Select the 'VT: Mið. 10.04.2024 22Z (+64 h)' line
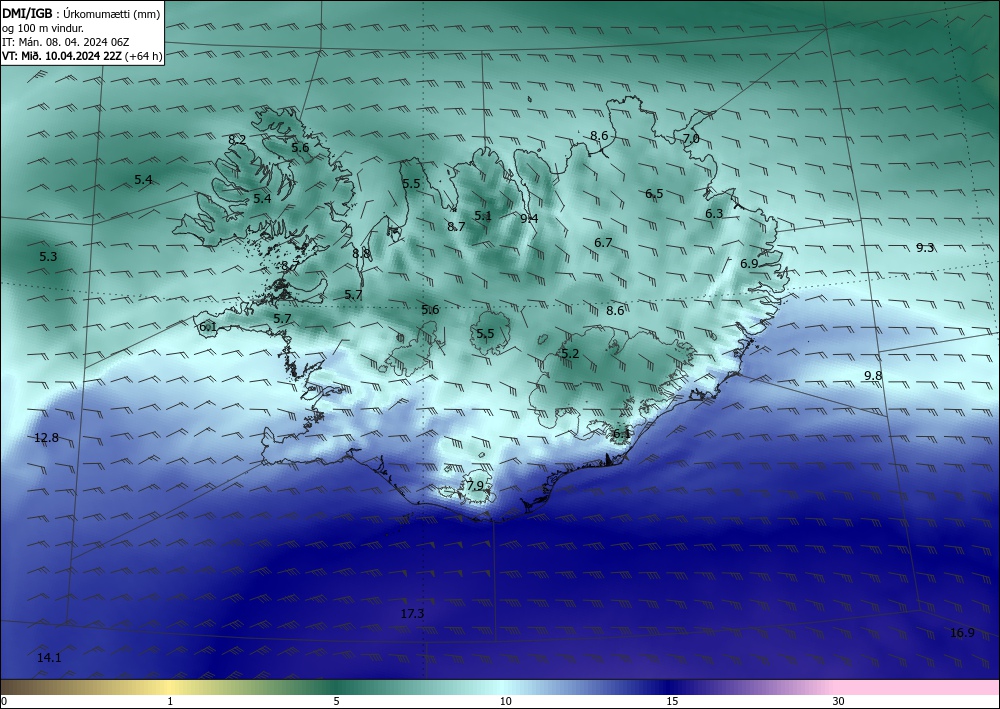 coord(82,56)
